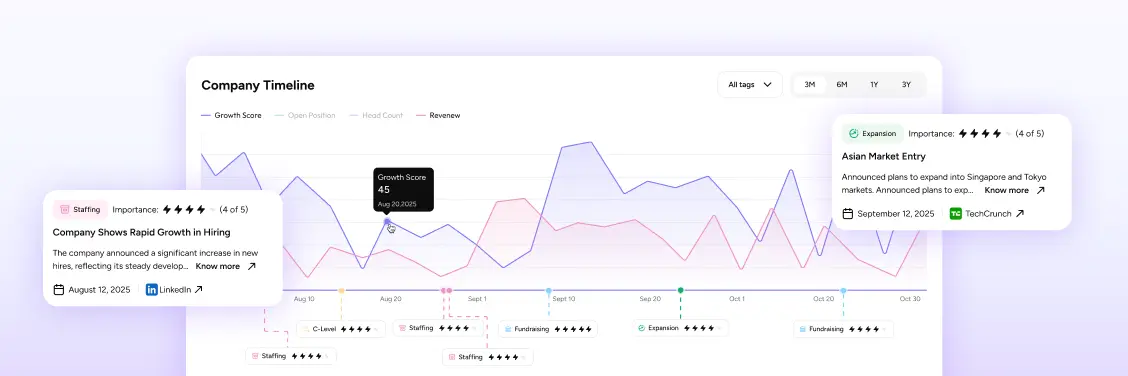Select the Fundraising chip near Oct 20
Image resolution: width=1128 pixels, height=376 pixels.
pos(844,329)
